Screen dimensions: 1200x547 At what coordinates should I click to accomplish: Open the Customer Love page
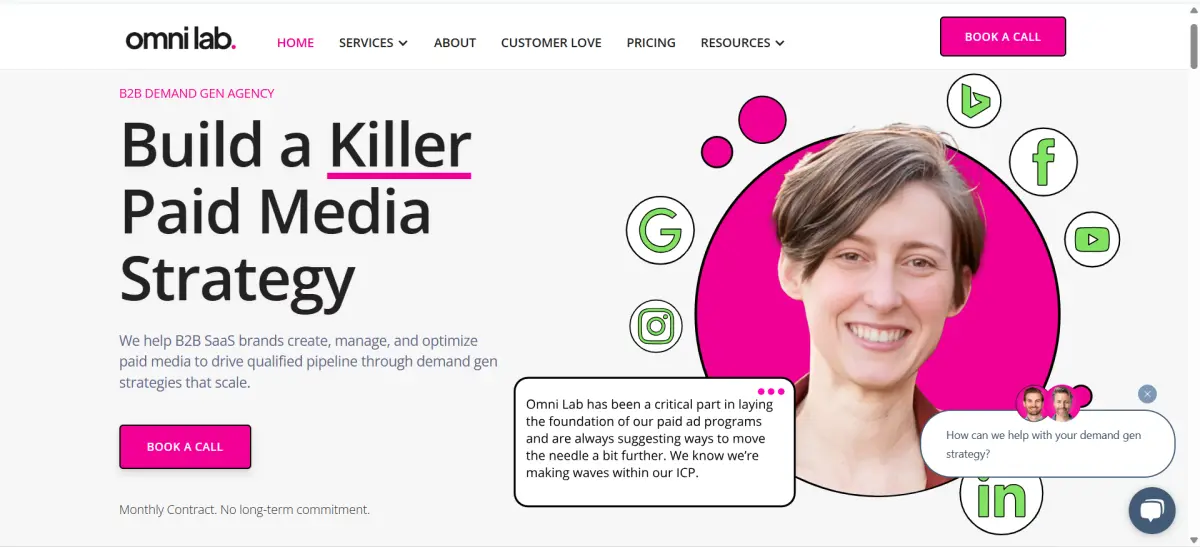point(551,43)
